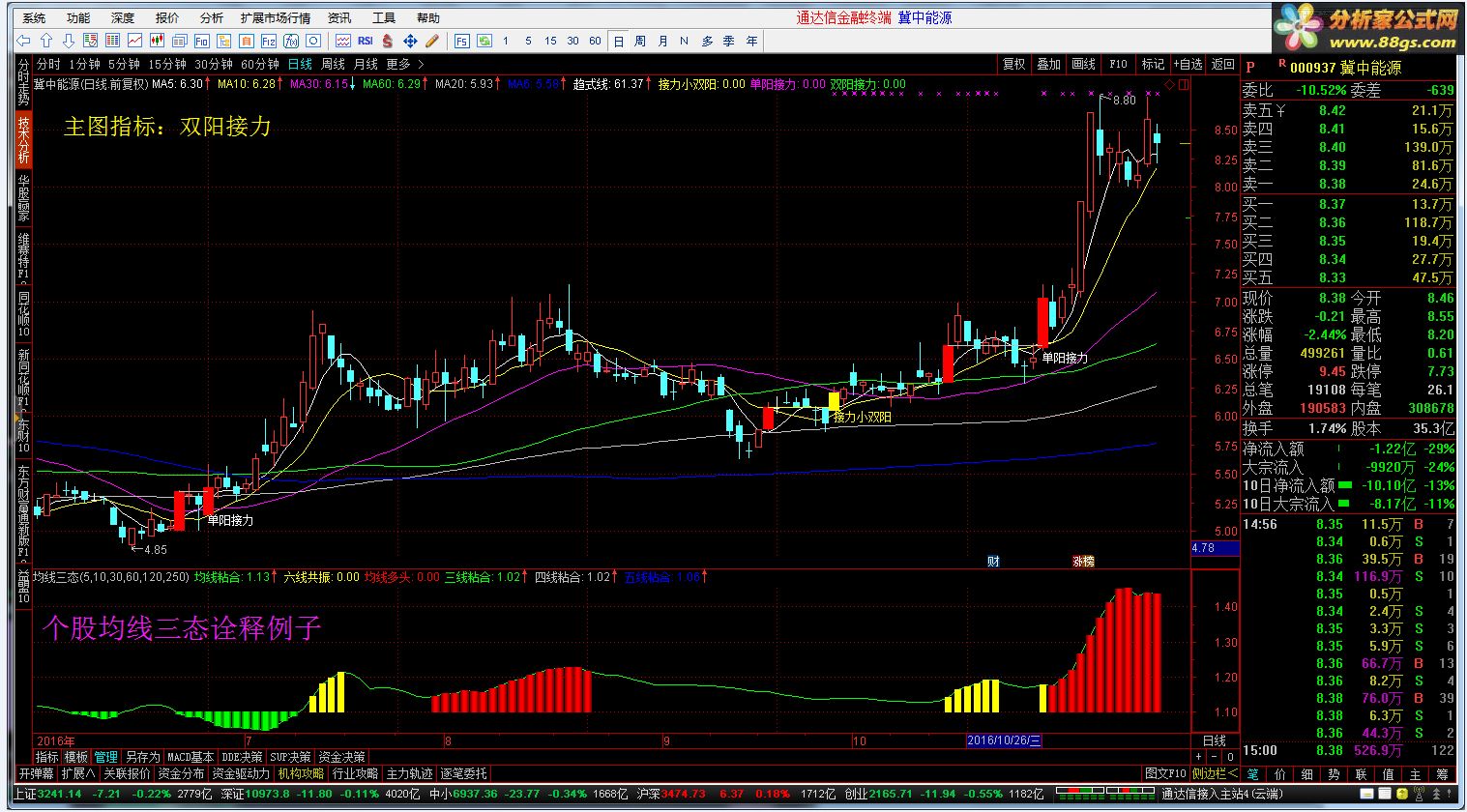Switch to the candlestick chart icon

click(x=157, y=41)
